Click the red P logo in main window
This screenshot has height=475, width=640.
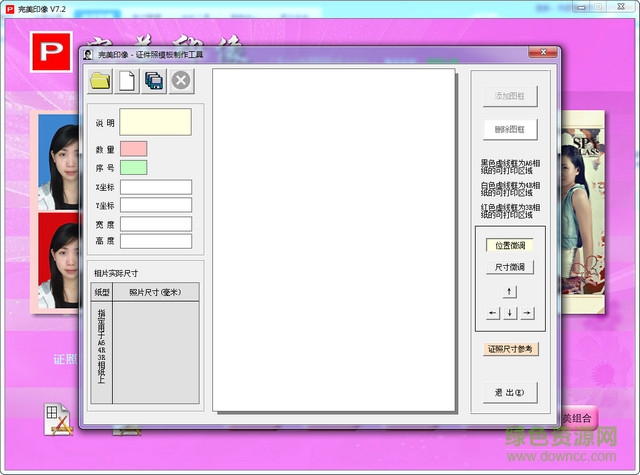[51, 52]
